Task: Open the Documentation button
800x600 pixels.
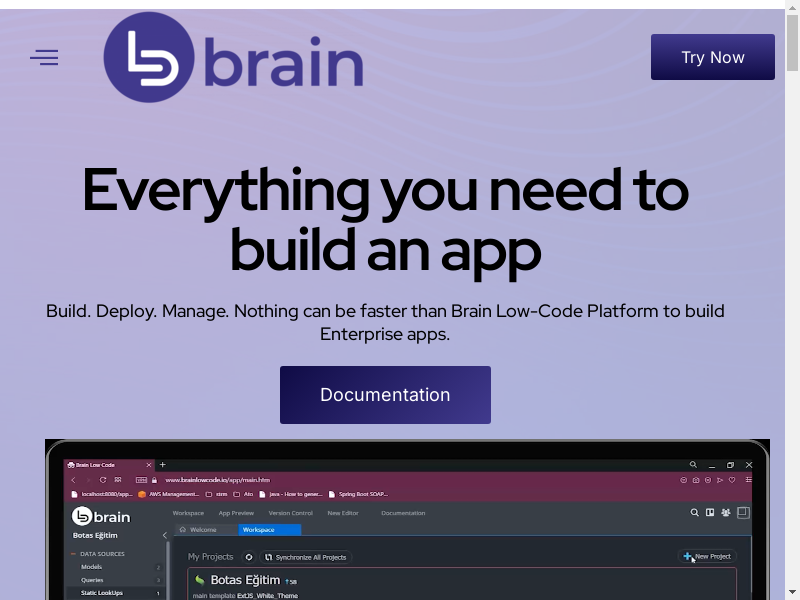Action: click(x=385, y=395)
